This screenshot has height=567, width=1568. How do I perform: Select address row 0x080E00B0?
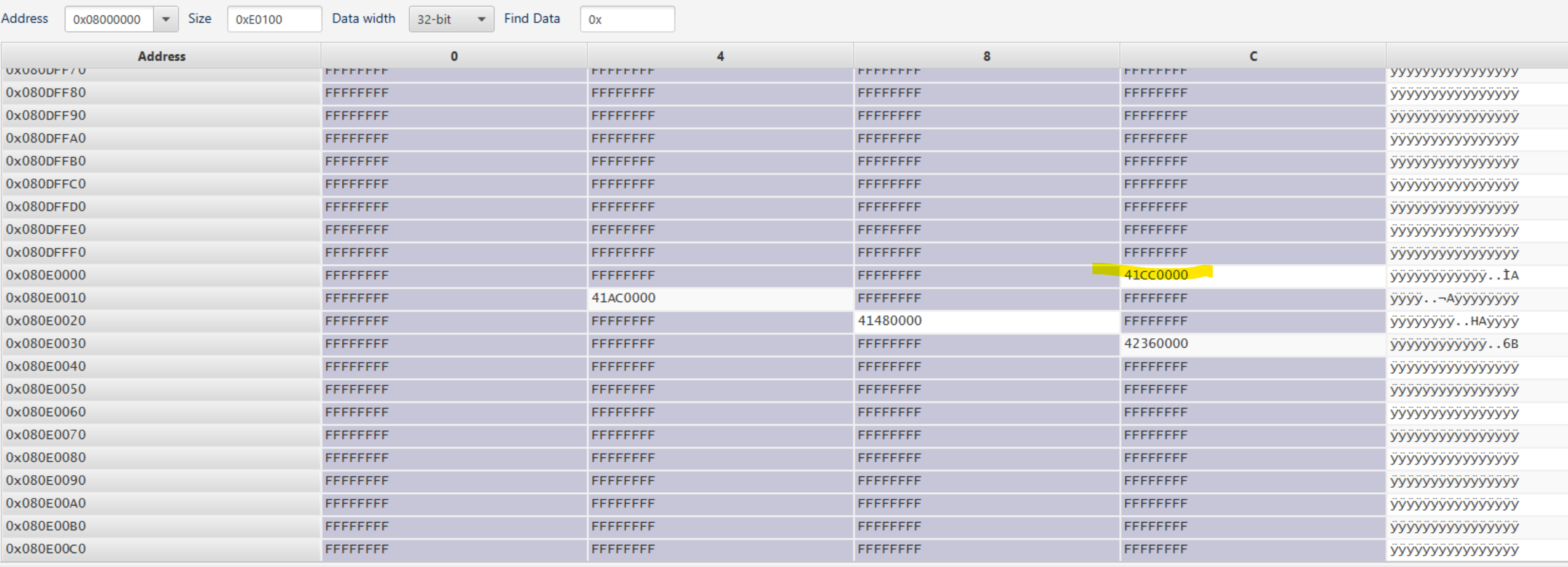(x=161, y=526)
